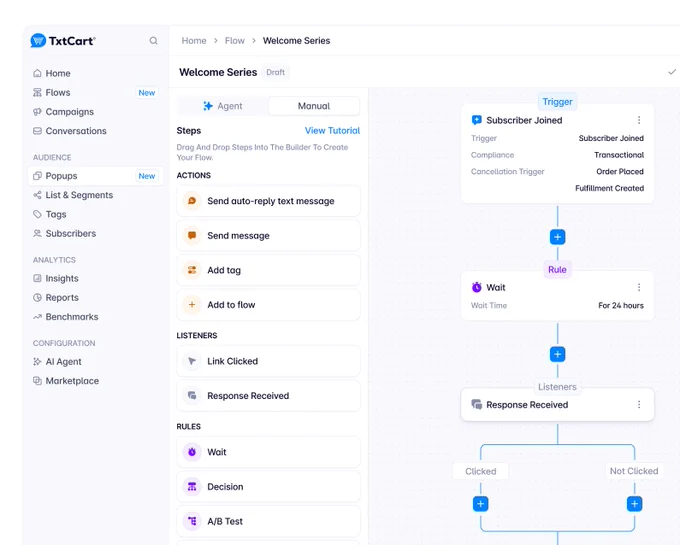
Task: Click the Trigger label above first card
Action: (x=557, y=102)
